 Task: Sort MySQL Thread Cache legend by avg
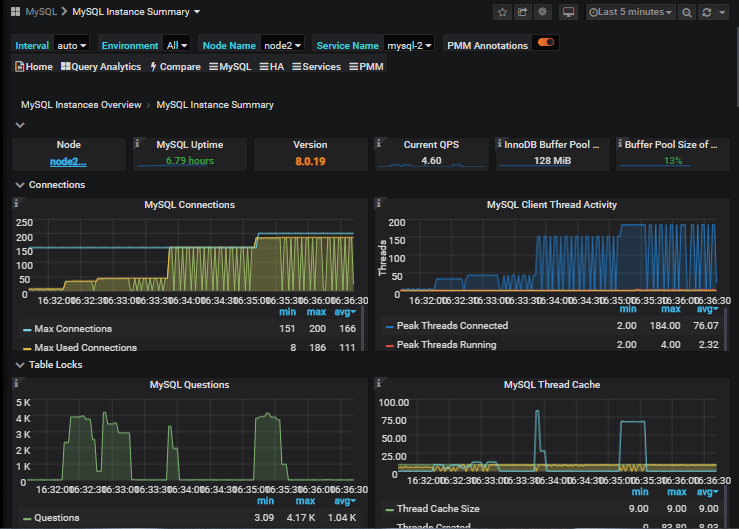point(707,492)
